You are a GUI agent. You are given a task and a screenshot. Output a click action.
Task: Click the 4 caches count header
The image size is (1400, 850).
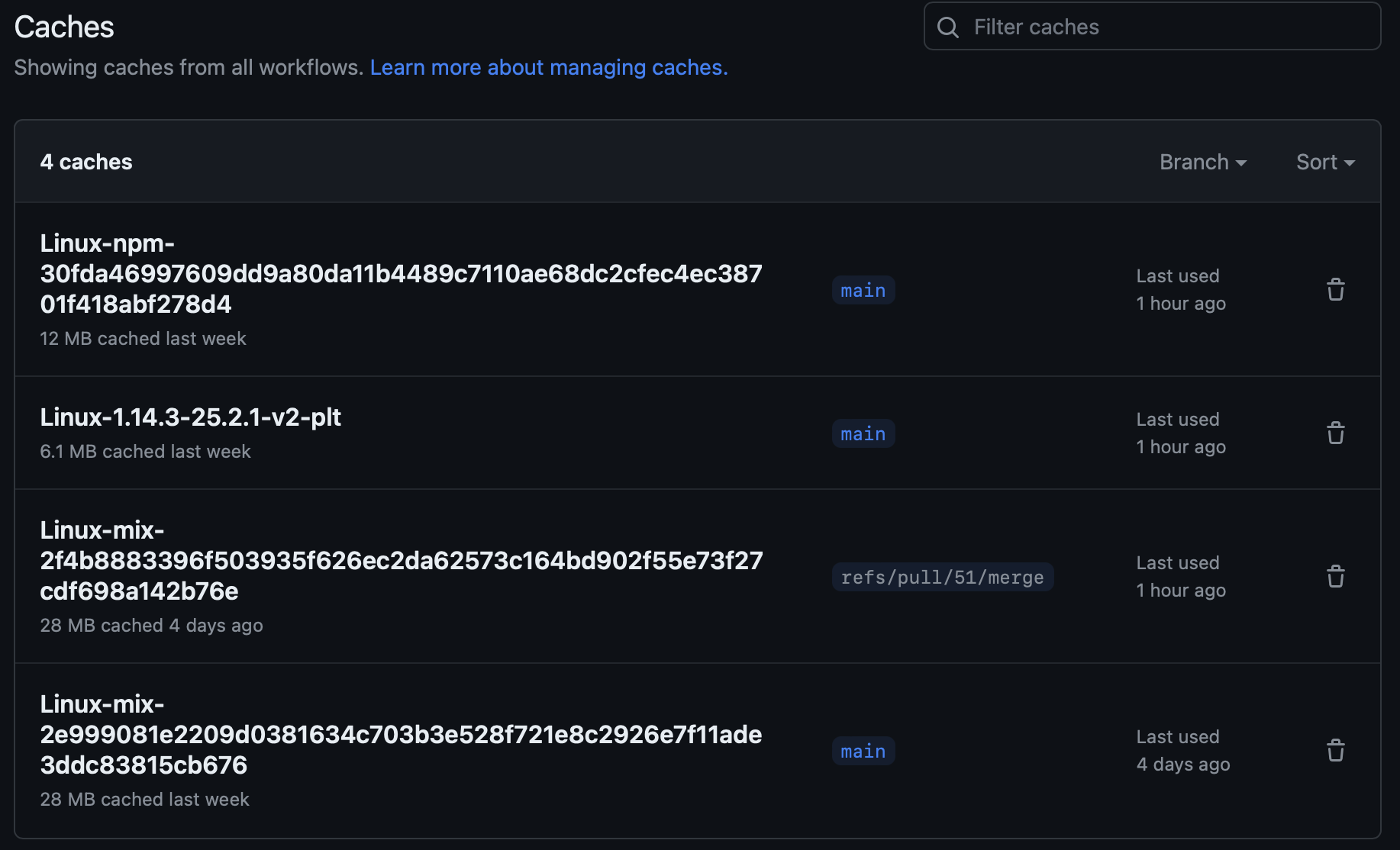pos(86,162)
